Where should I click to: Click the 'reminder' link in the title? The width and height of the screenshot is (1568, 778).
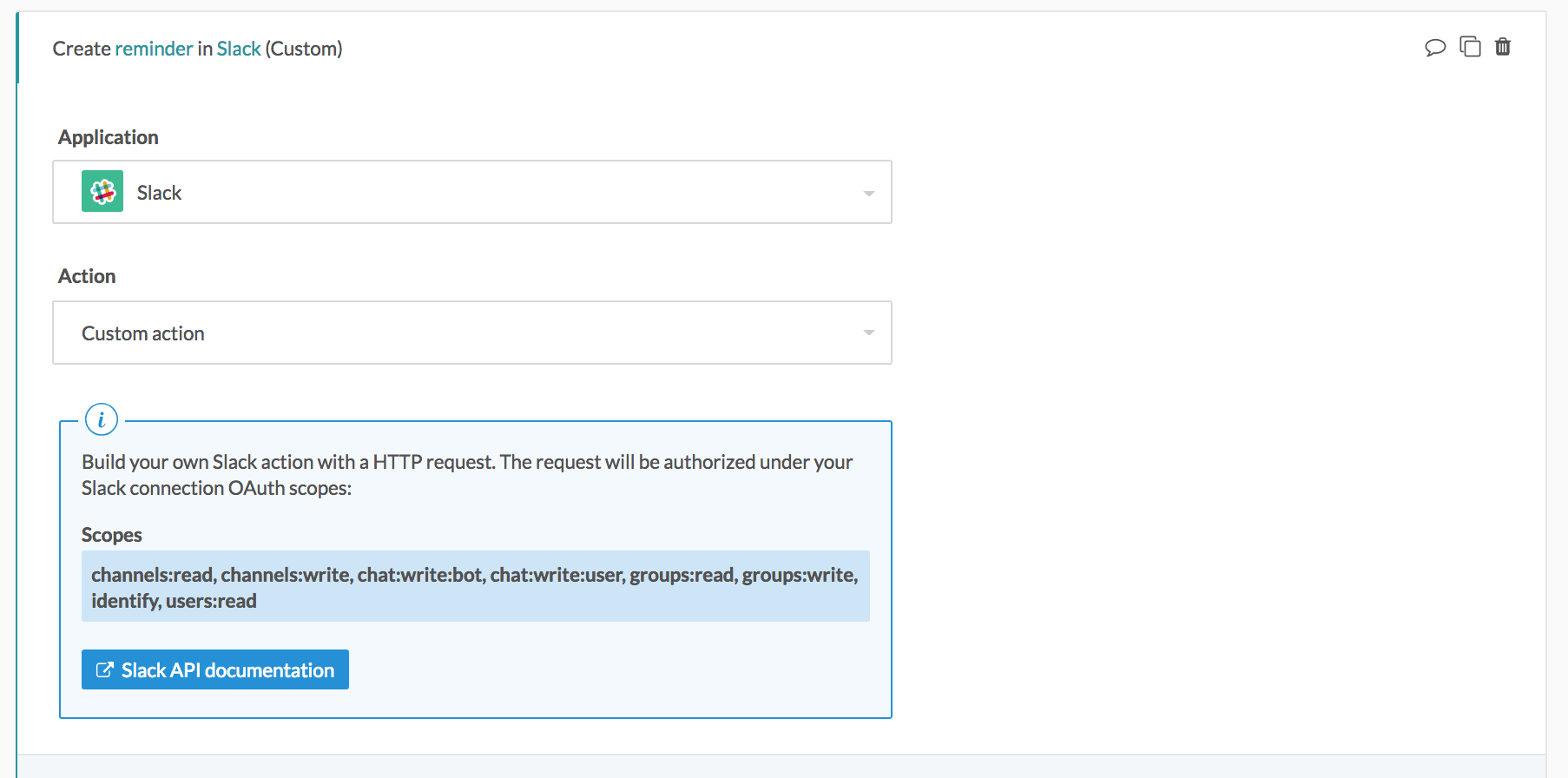(x=154, y=49)
